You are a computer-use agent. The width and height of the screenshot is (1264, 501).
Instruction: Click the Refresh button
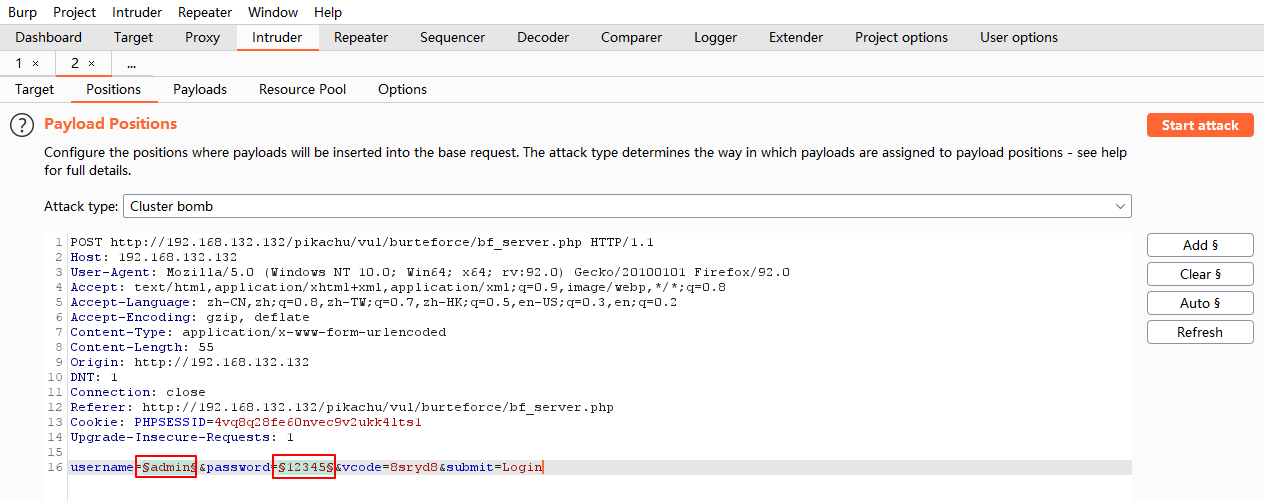(1199, 332)
